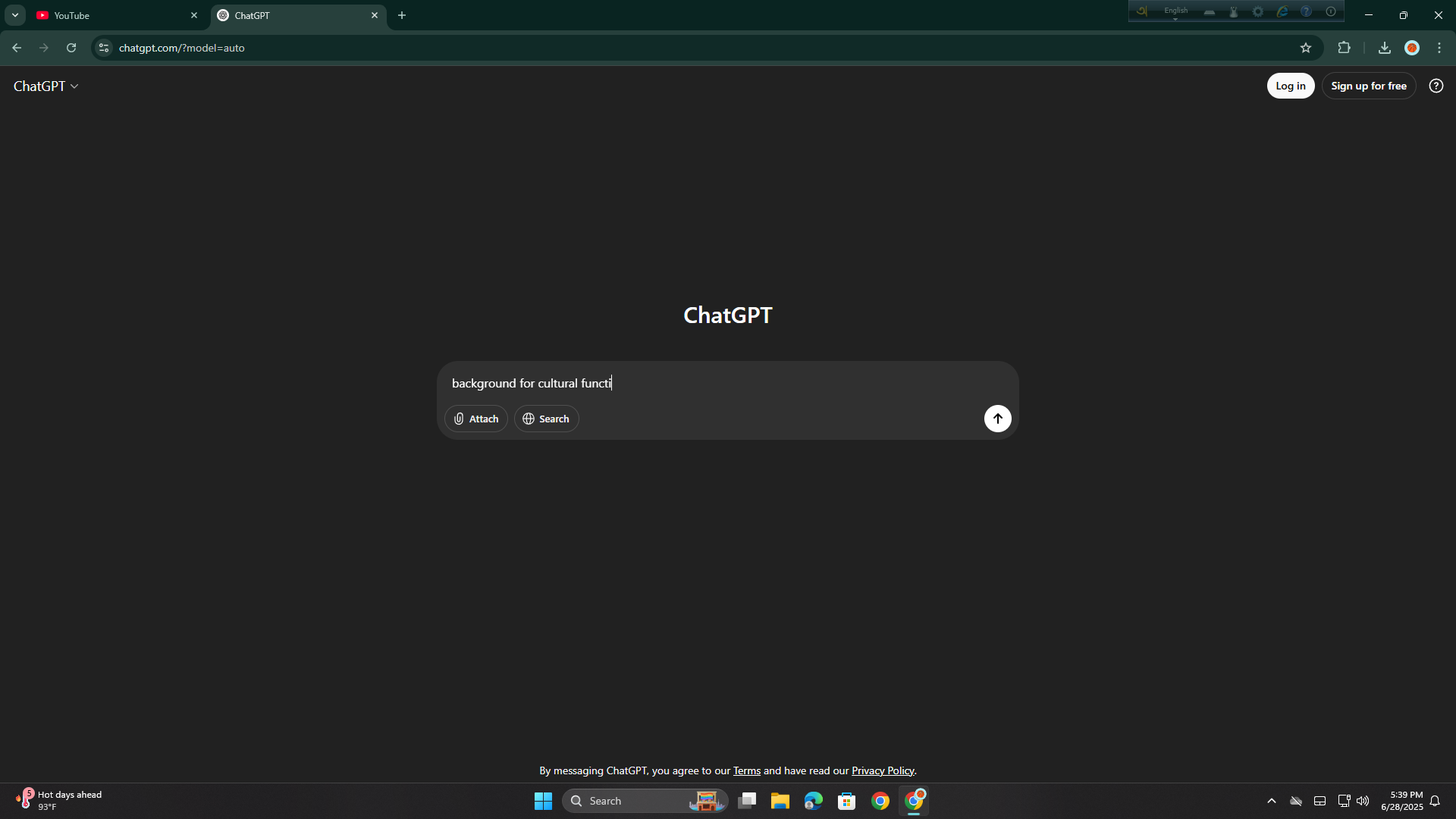This screenshot has height=819, width=1456.
Task: Bookmark this page with the star
Action: click(1305, 48)
